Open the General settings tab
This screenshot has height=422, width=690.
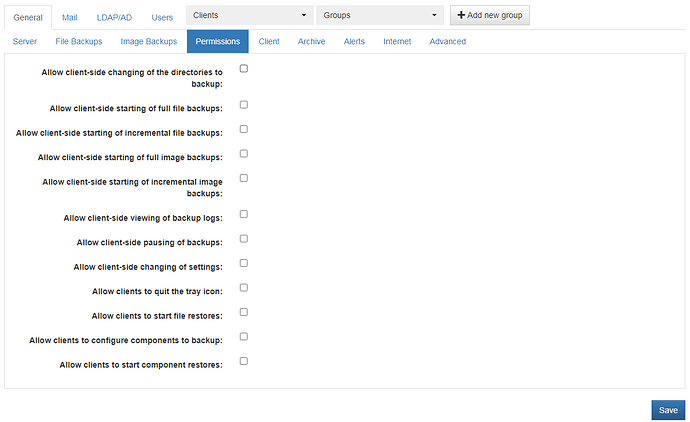tap(28, 18)
